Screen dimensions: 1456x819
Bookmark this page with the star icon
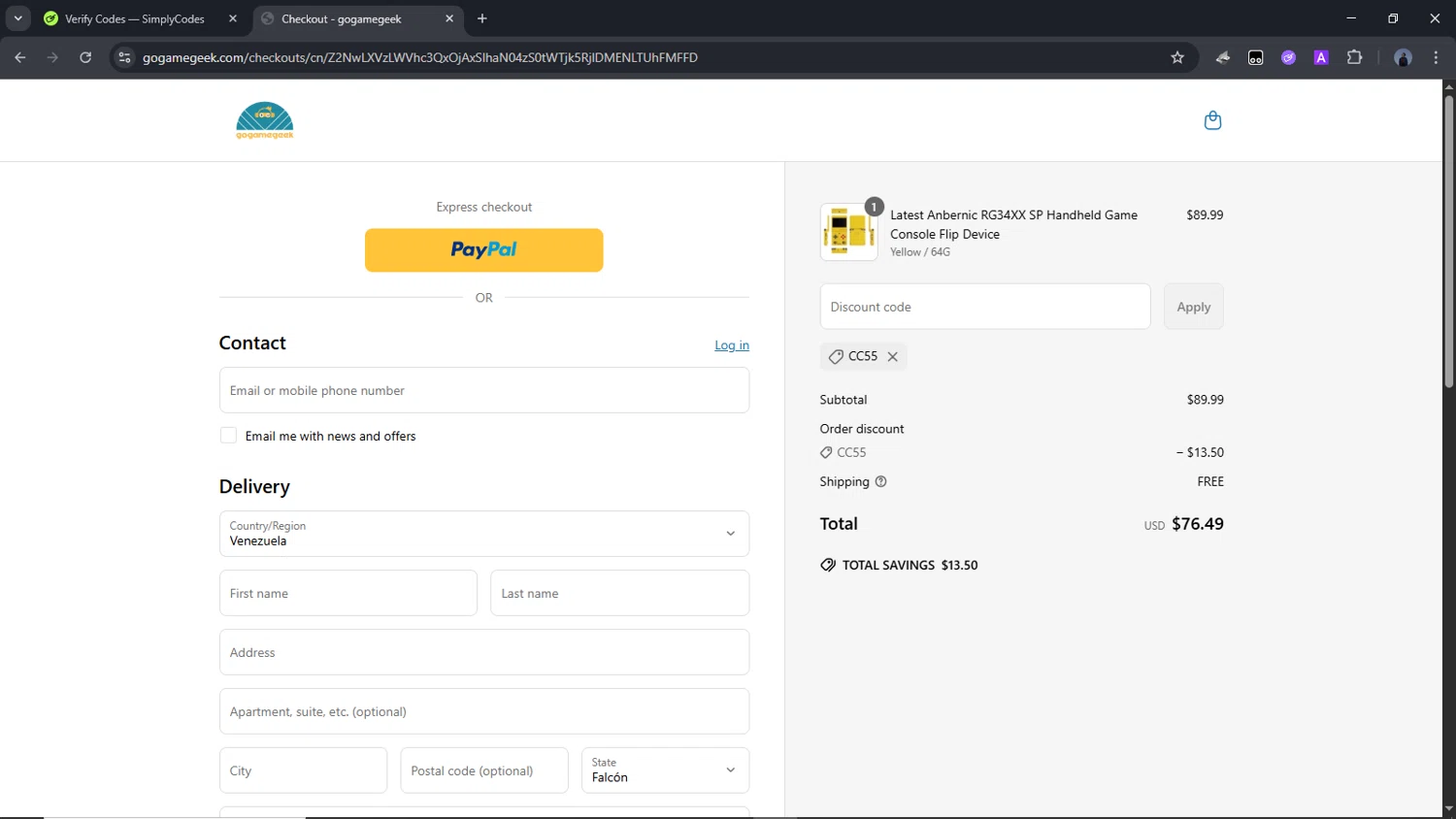point(1177,57)
